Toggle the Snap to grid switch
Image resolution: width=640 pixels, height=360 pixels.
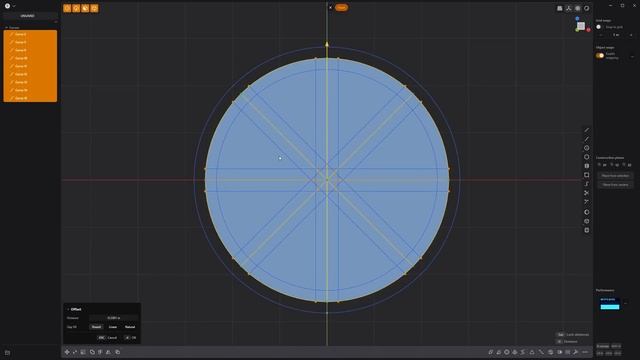599,27
